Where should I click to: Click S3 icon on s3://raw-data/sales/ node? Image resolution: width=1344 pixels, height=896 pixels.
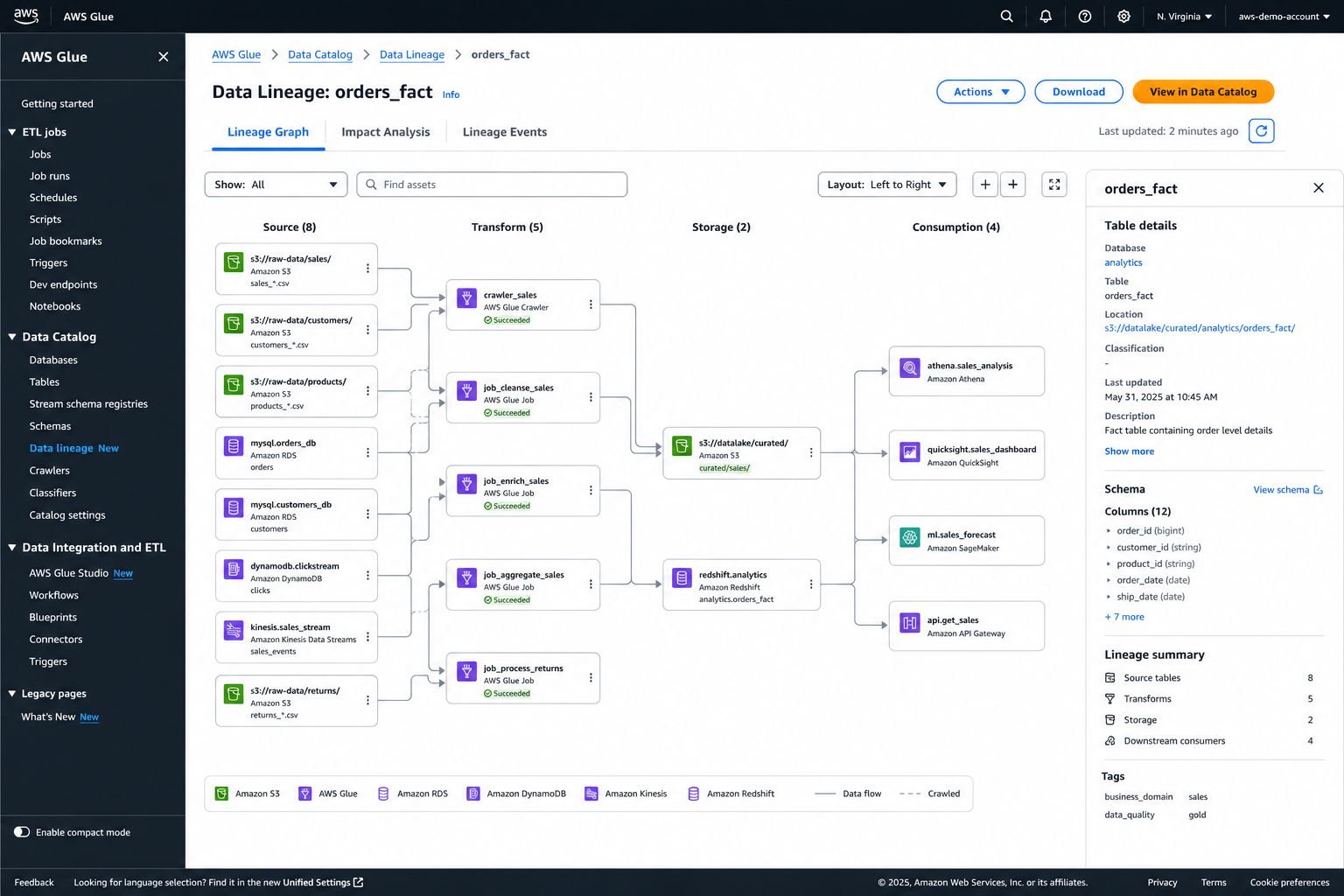click(234, 262)
